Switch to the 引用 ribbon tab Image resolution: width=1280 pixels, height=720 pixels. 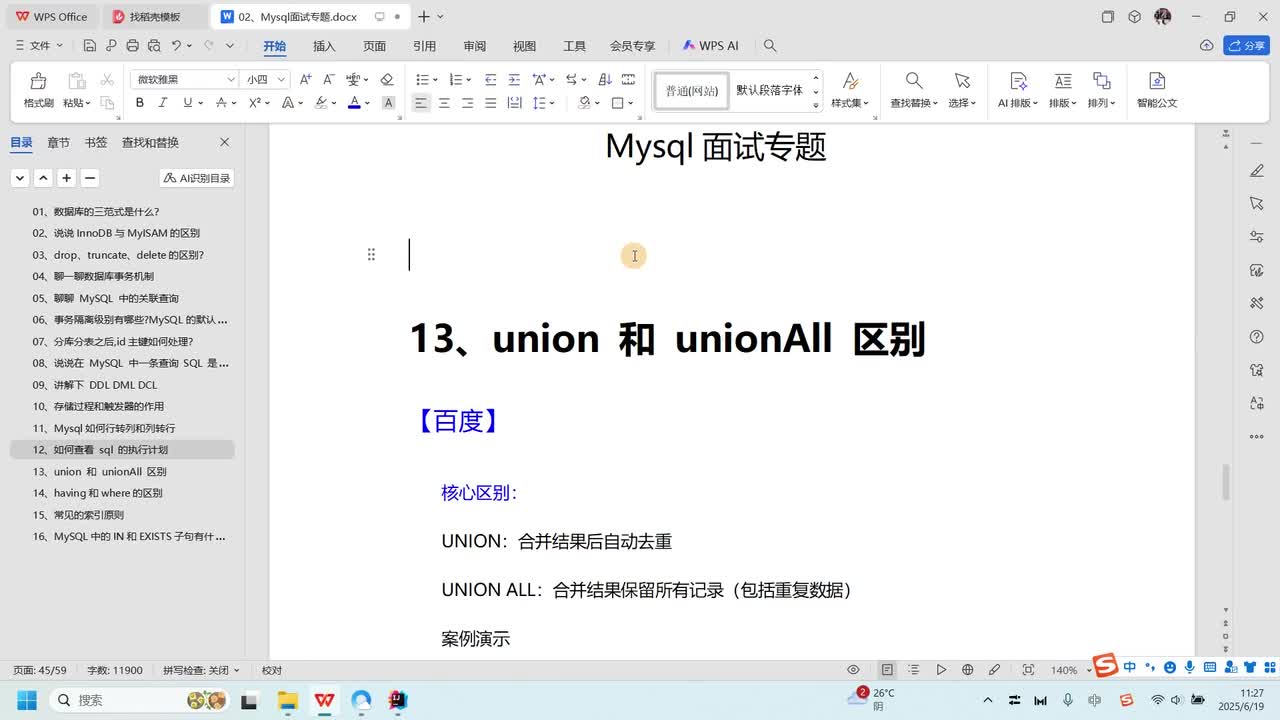pyautogui.click(x=424, y=46)
